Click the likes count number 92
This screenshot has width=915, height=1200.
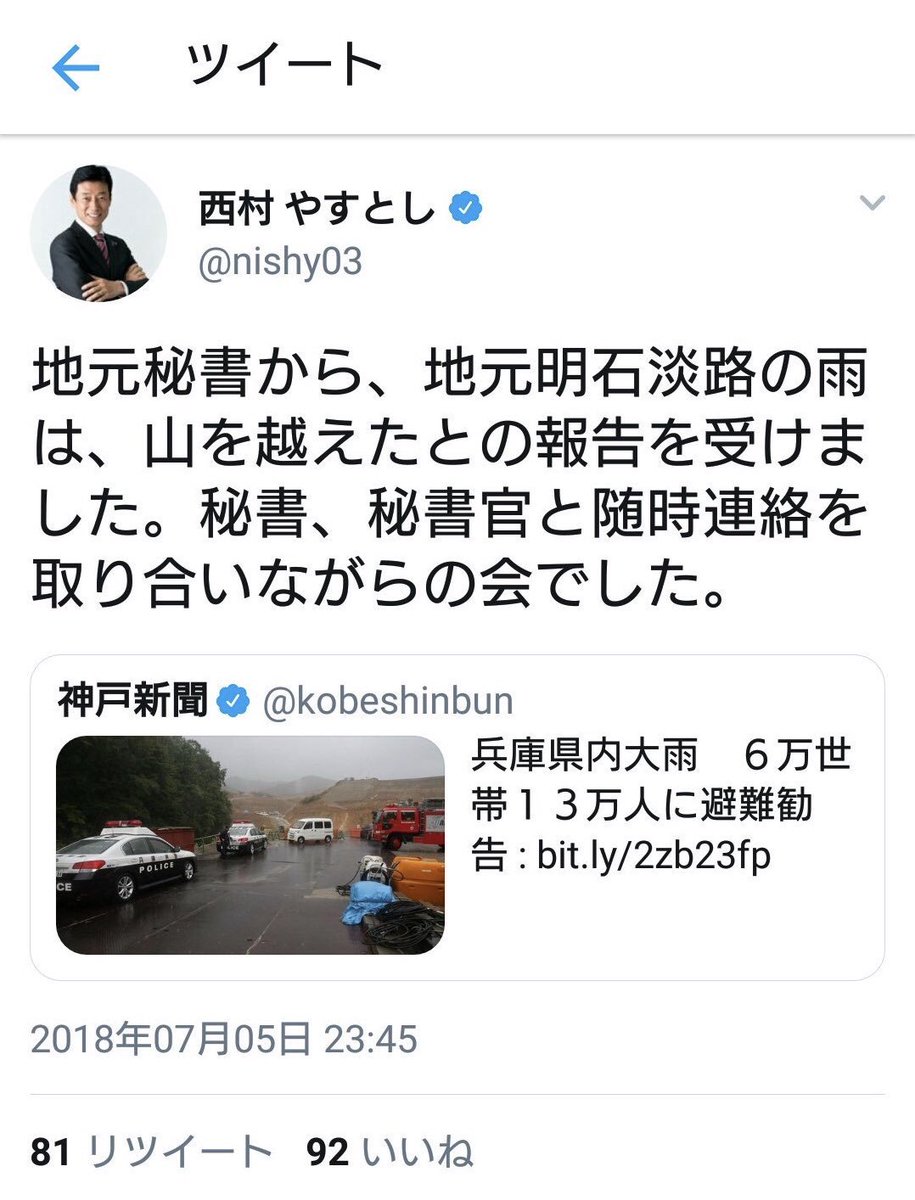coord(328,1152)
